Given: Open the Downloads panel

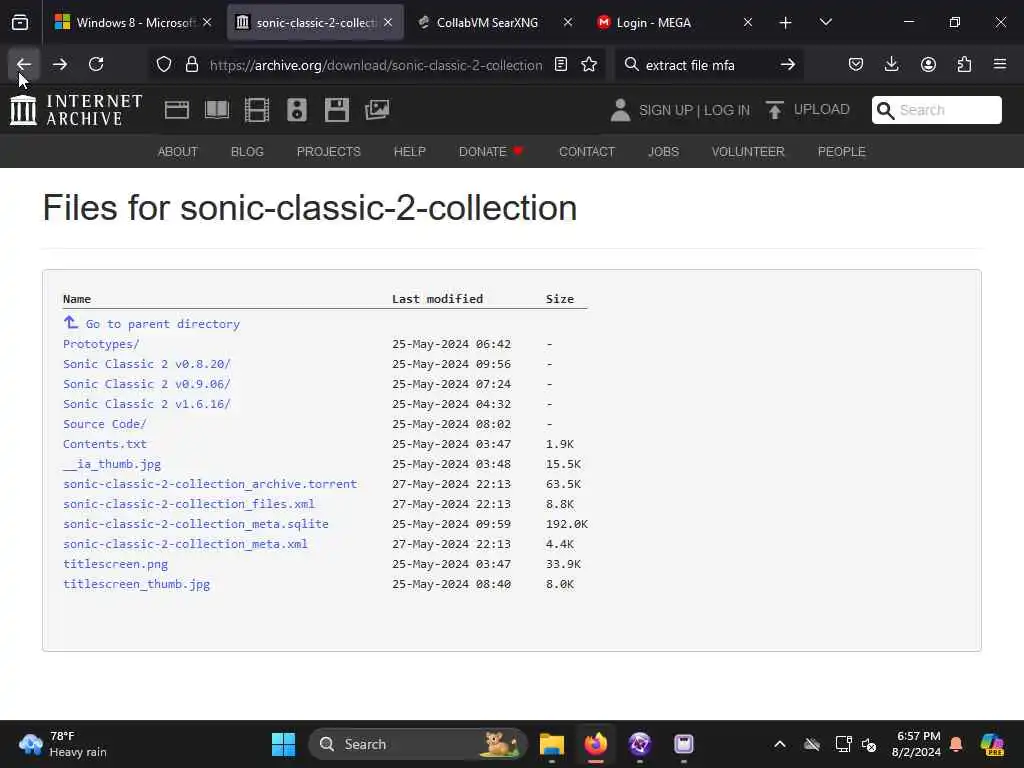Looking at the screenshot, I should pos(891,64).
